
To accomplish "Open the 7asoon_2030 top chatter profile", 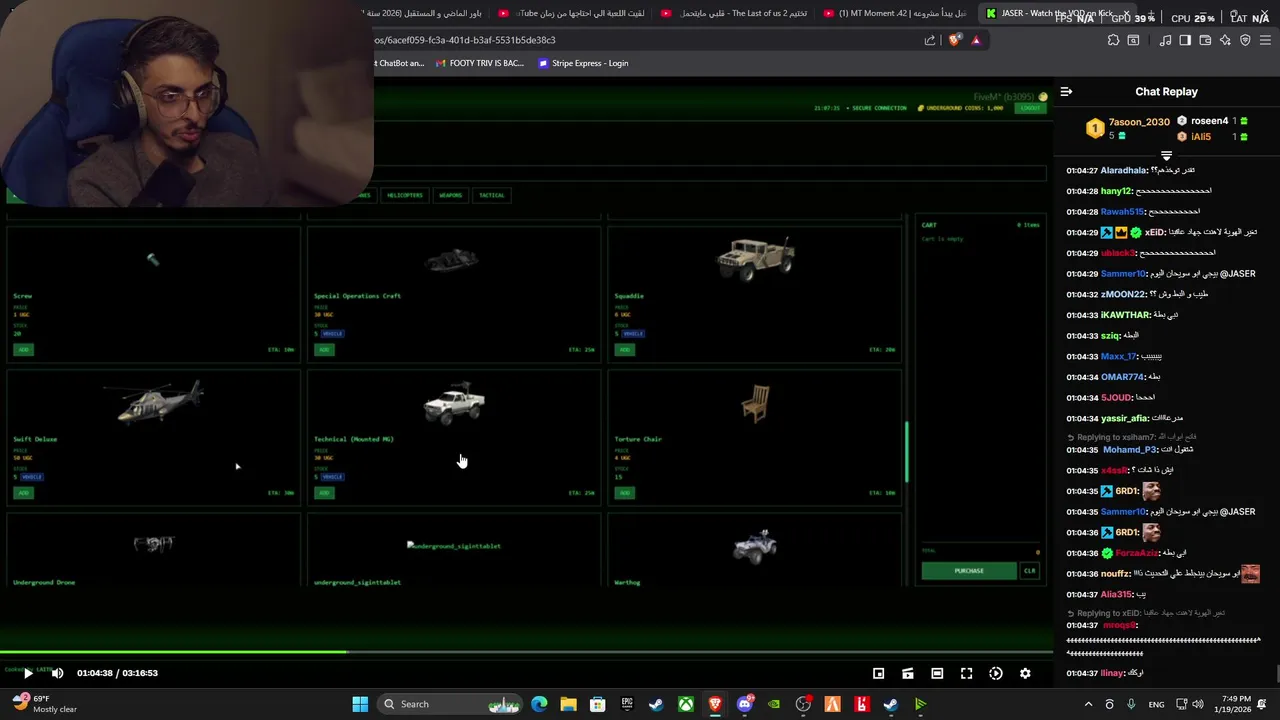I will (x=1139, y=122).
